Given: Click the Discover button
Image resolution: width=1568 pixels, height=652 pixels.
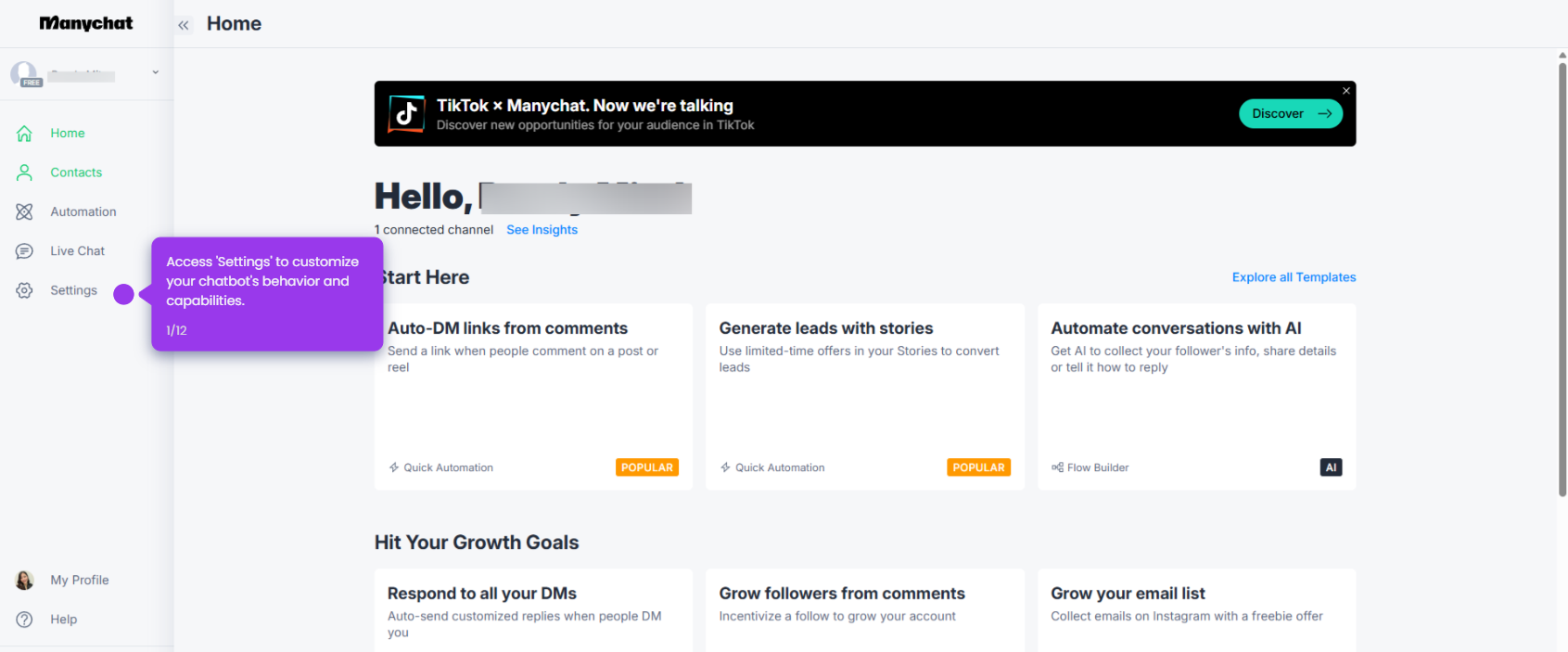Looking at the screenshot, I should 1291,113.
